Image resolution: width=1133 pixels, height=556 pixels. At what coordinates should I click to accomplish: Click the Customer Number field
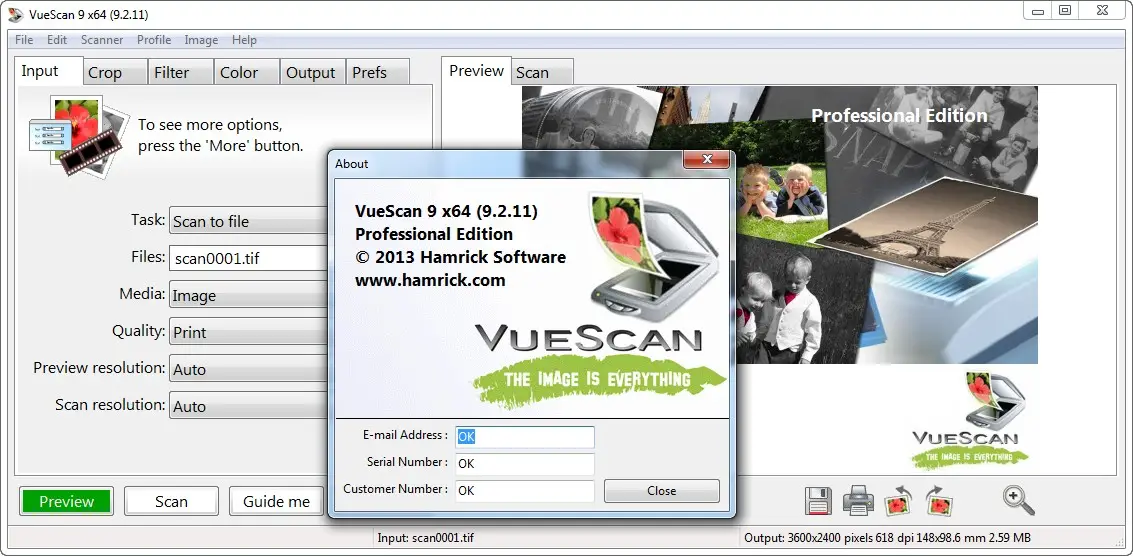(525, 490)
